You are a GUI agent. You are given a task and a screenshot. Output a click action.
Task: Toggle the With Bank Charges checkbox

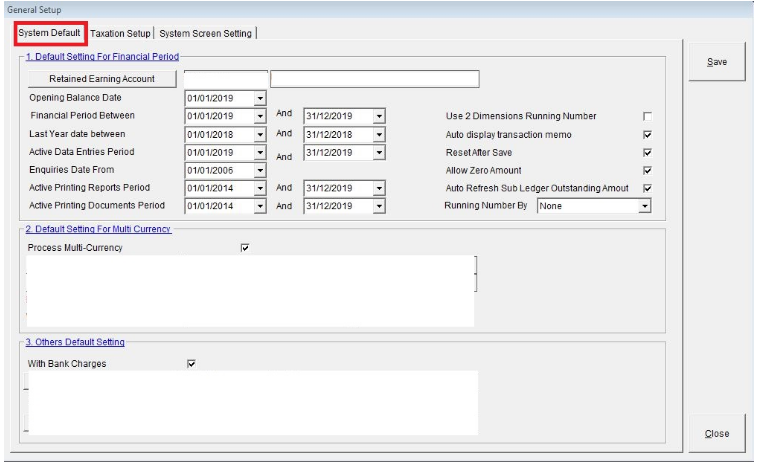point(191,364)
